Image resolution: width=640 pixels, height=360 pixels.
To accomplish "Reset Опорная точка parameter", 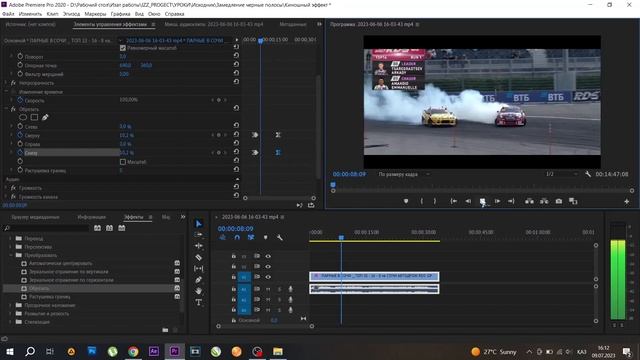I will pyautogui.click(x=236, y=65).
